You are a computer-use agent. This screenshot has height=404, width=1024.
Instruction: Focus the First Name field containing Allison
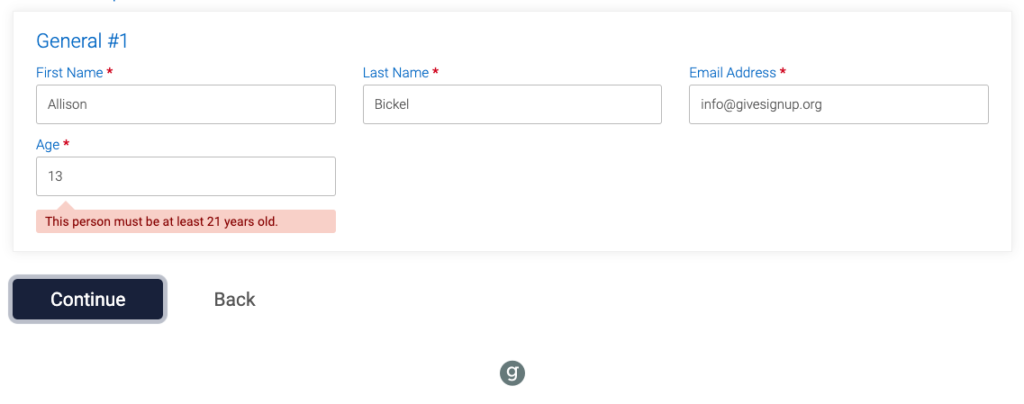[186, 104]
